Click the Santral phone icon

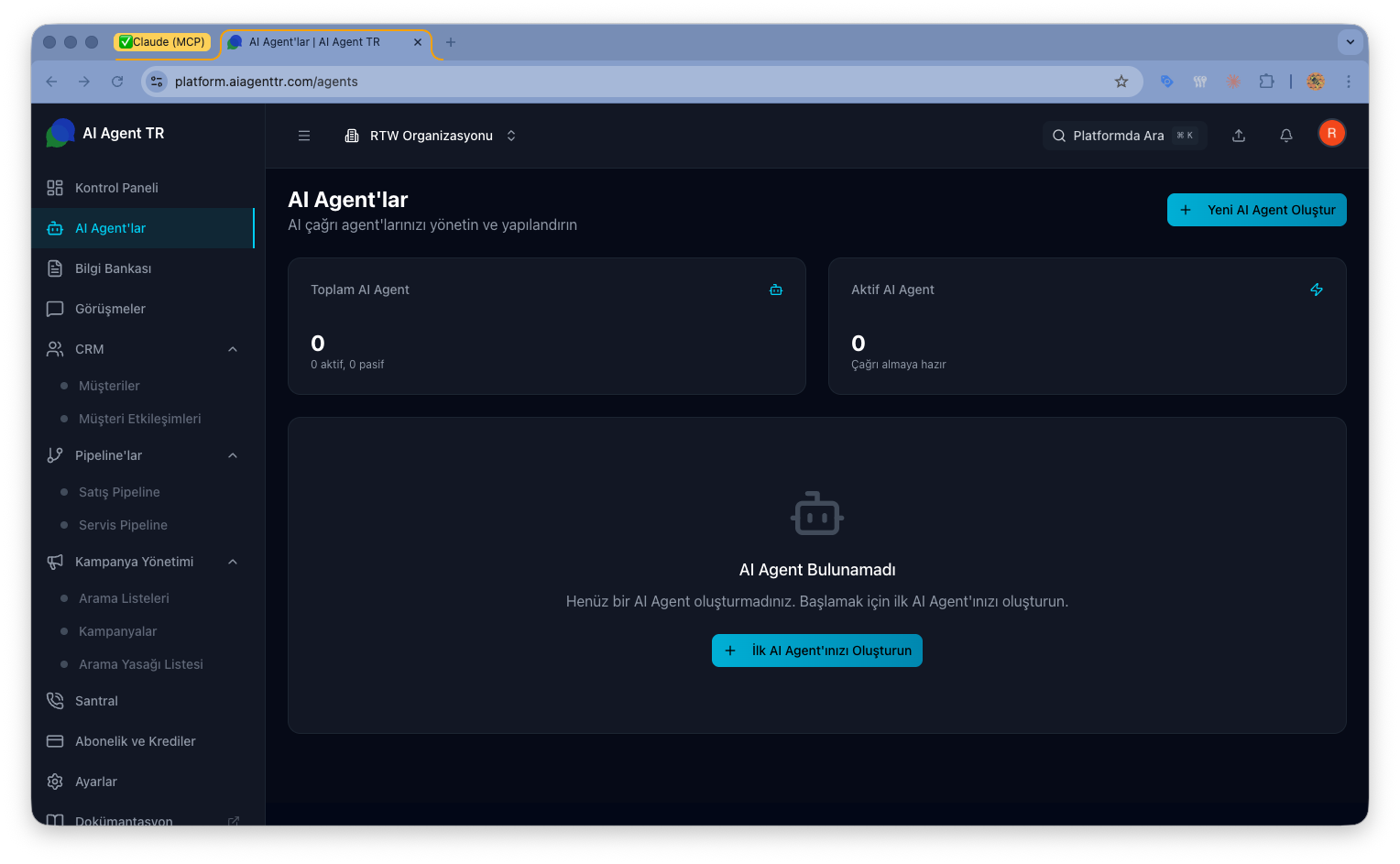[55, 701]
